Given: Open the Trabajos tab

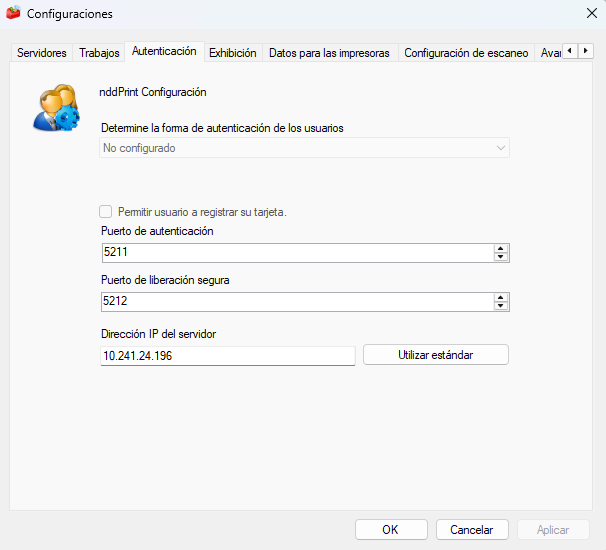Looking at the screenshot, I should 99,53.
